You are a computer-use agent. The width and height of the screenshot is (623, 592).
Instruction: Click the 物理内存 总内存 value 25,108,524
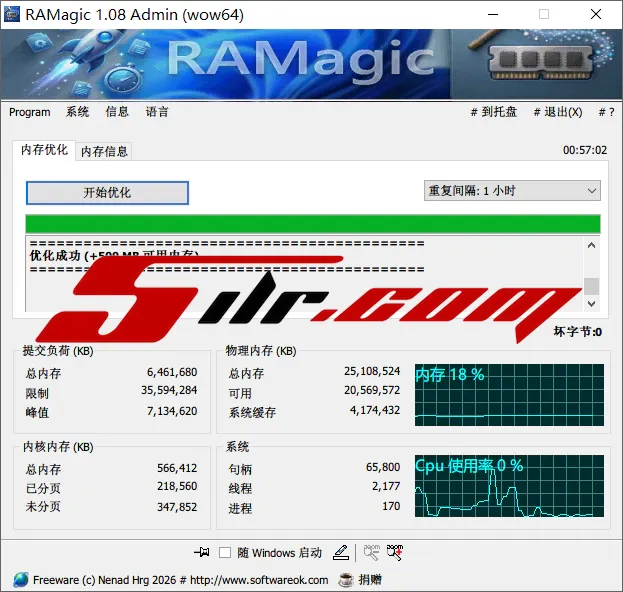pyautogui.click(x=372, y=371)
